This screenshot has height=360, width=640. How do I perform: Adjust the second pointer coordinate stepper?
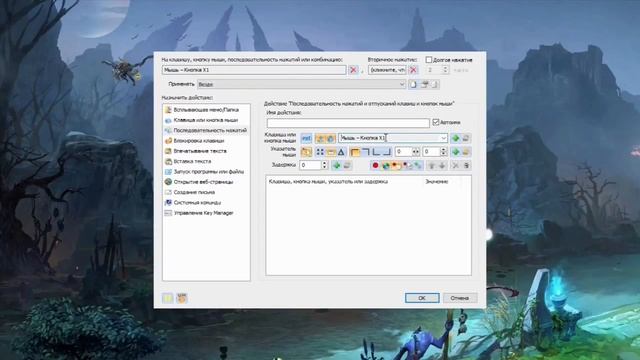444,152
